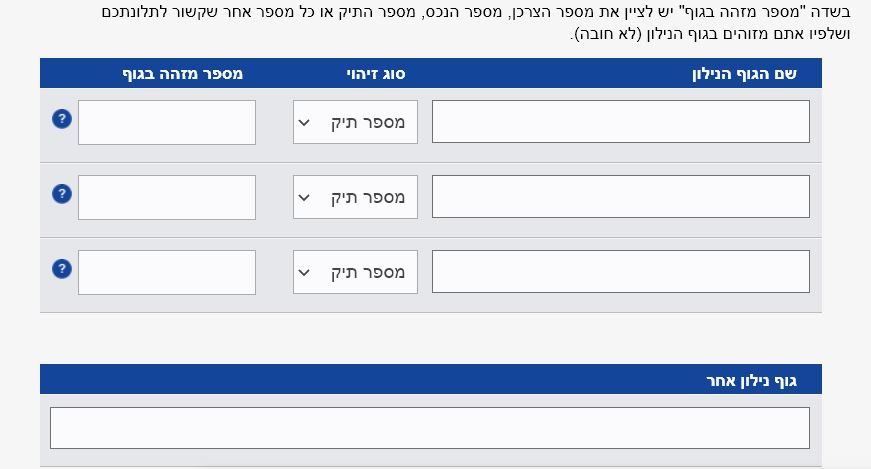Image resolution: width=871 pixels, height=469 pixels.
Task: Select the third row's body name input
Action: (x=620, y=272)
